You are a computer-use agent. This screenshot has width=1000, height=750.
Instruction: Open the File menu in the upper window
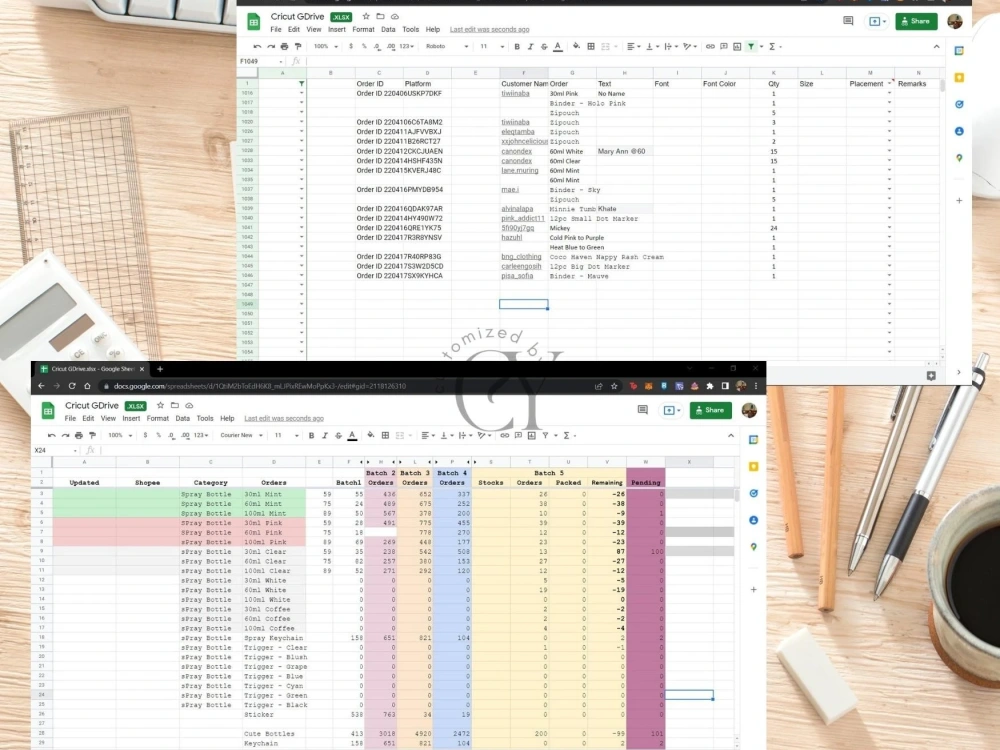(276, 29)
